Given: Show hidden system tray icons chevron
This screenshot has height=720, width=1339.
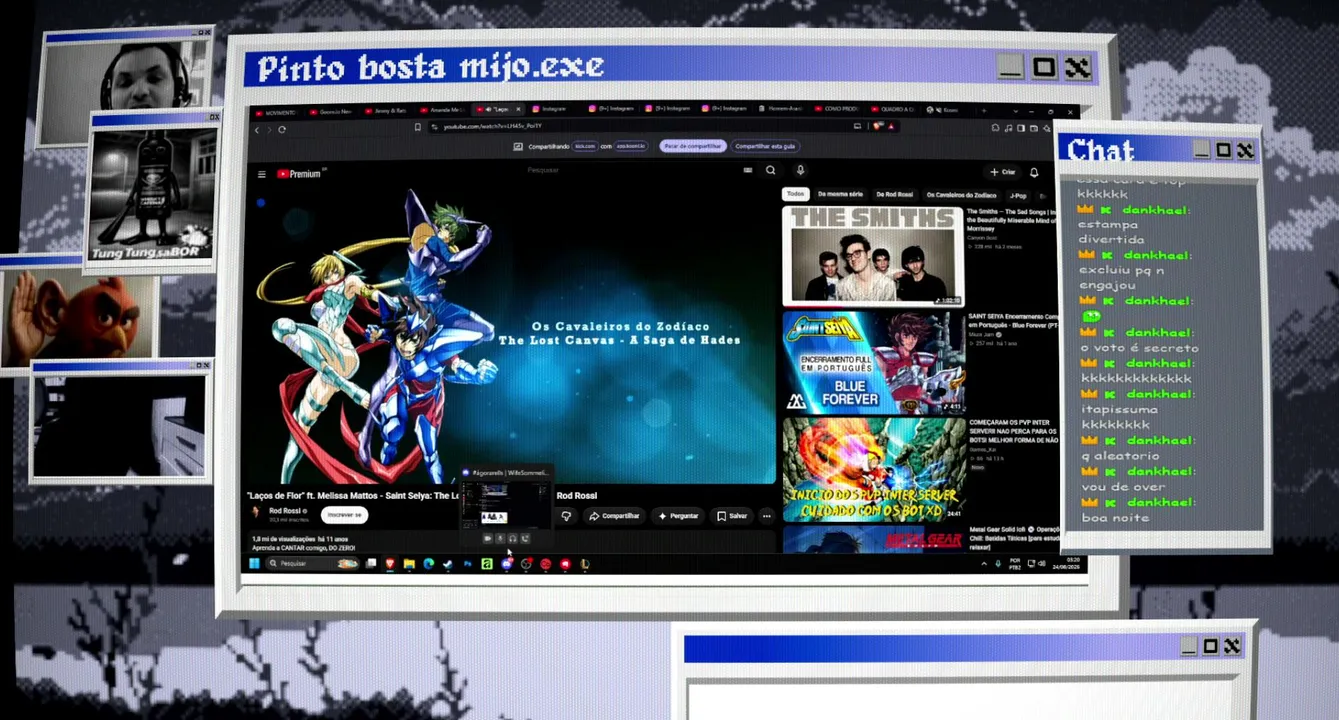Looking at the screenshot, I should click(x=983, y=564).
